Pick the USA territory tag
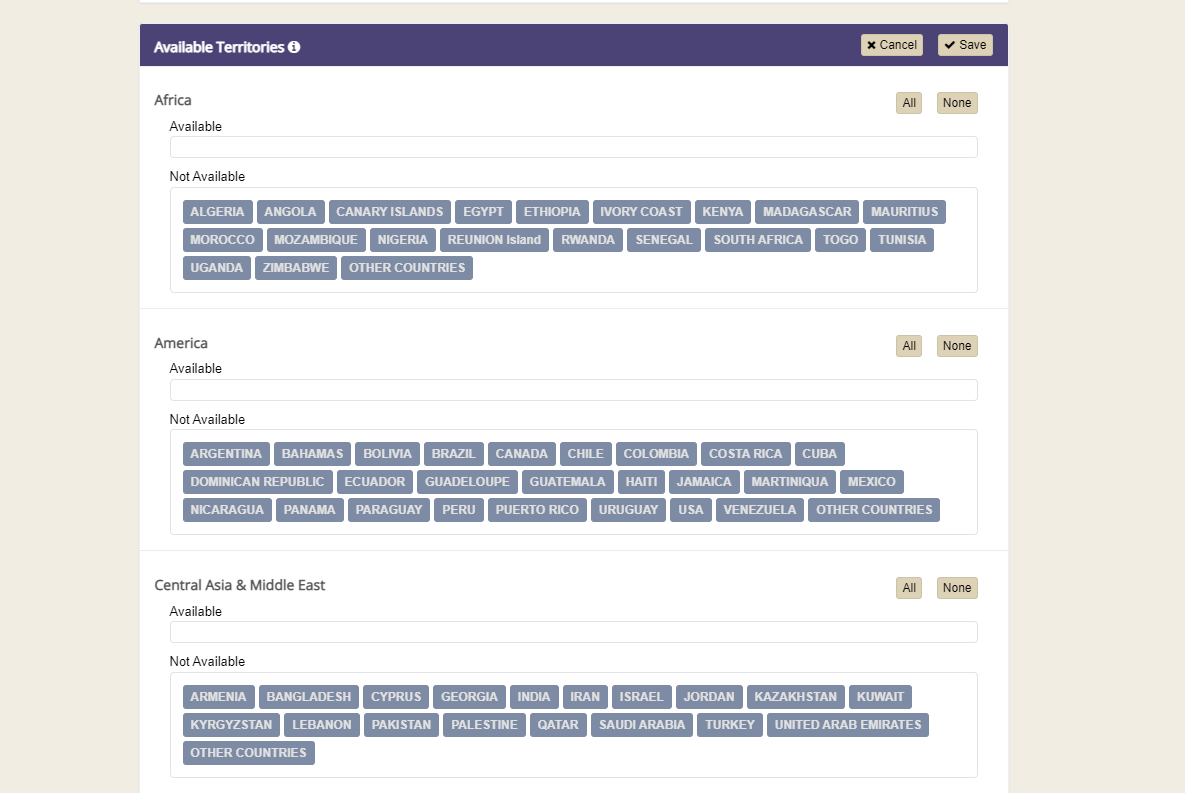The image size is (1185, 793). click(690, 510)
